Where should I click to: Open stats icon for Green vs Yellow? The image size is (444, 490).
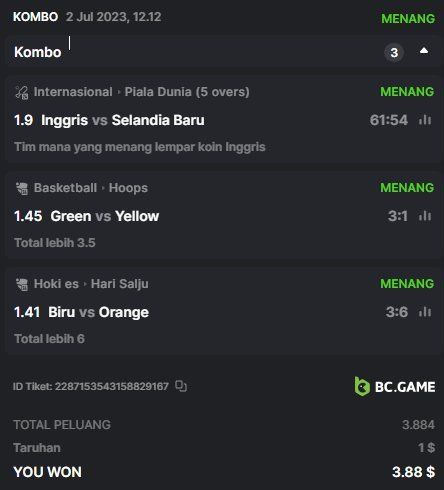(x=425, y=216)
